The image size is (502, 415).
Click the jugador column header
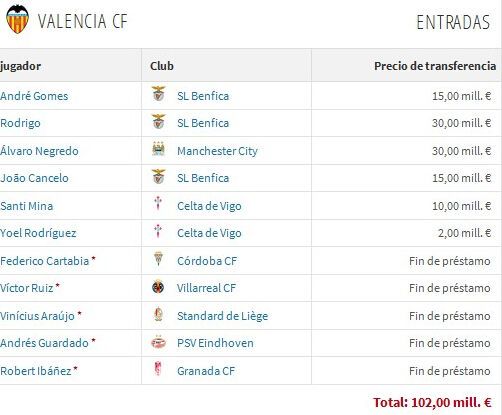point(21,66)
